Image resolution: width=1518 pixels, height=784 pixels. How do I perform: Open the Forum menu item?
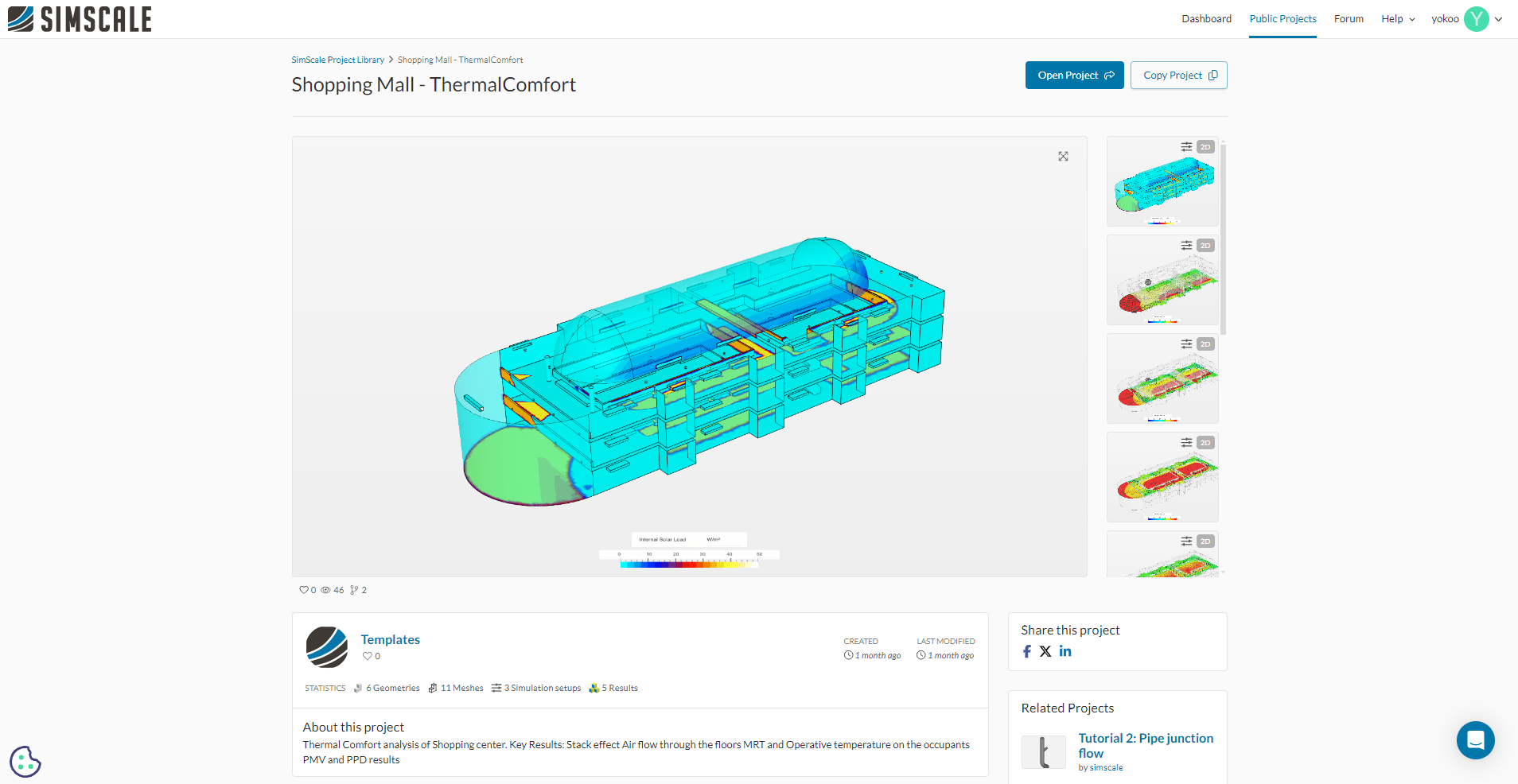pyautogui.click(x=1348, y=18)
